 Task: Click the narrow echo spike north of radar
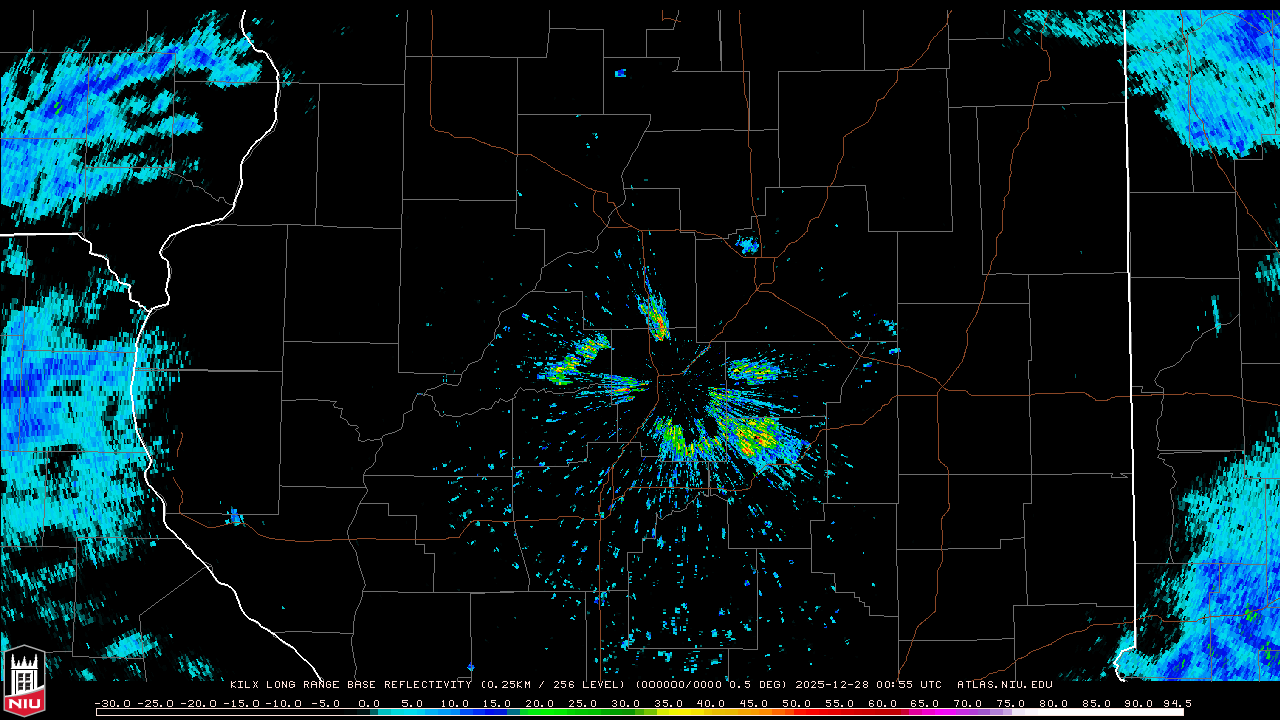click(x=655, y=315)
